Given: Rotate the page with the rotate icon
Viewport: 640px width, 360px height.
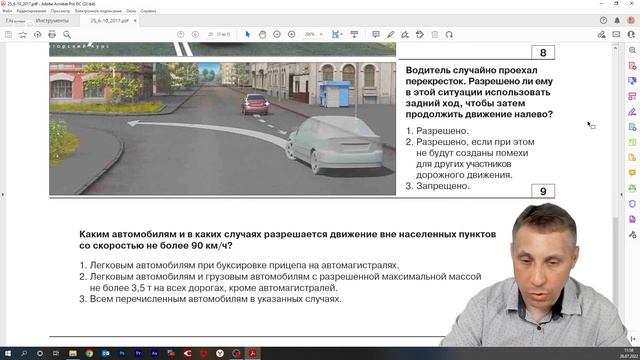Looking at the screenshot, I should coord(449,35).
